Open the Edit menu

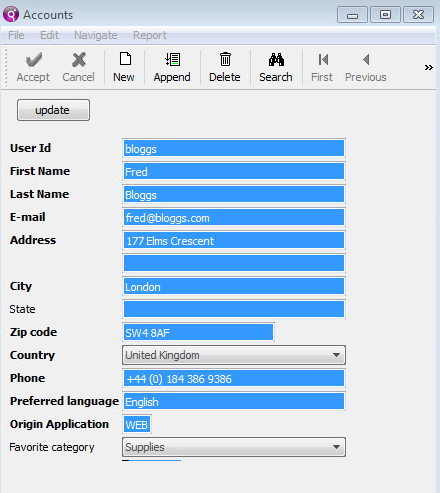49,35
